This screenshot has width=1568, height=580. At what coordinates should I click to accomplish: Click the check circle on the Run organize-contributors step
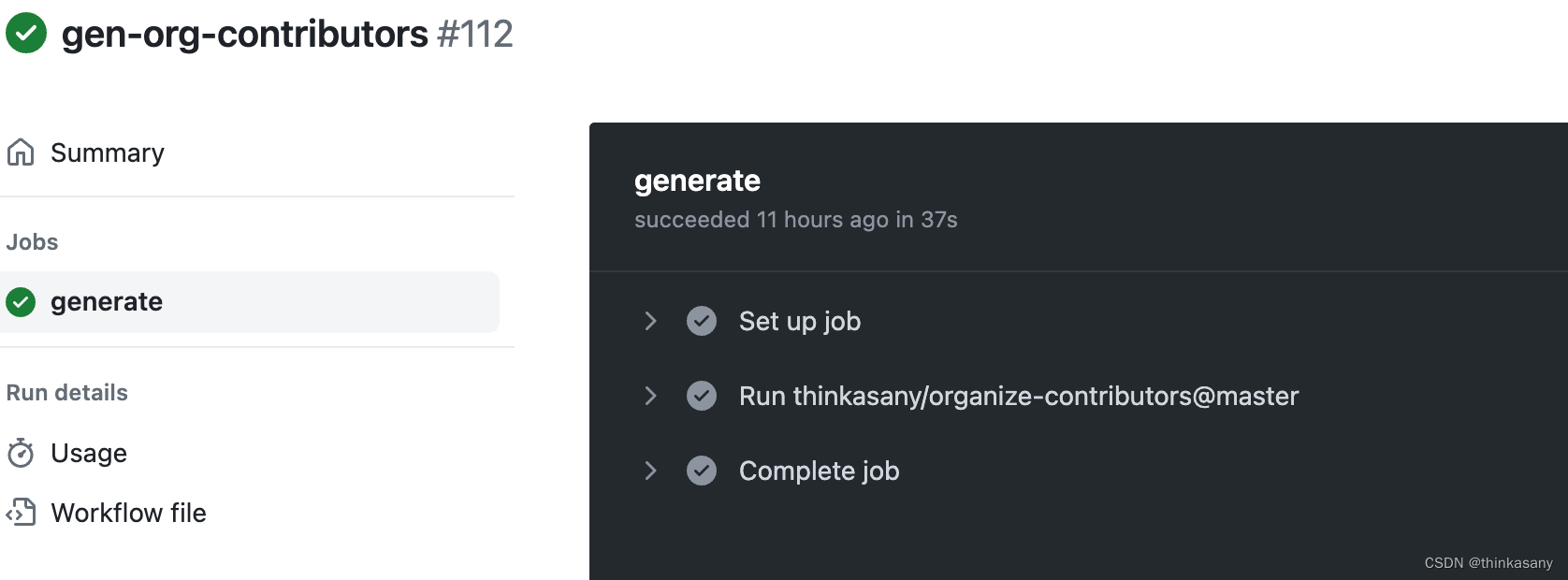[702, 396]
